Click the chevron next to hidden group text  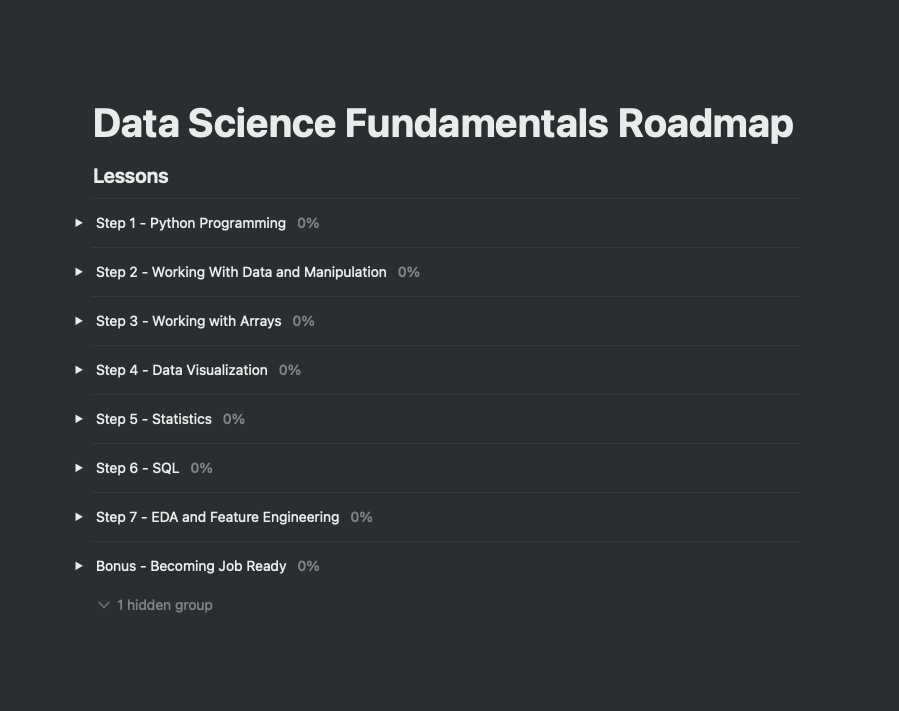coord(104,604)
